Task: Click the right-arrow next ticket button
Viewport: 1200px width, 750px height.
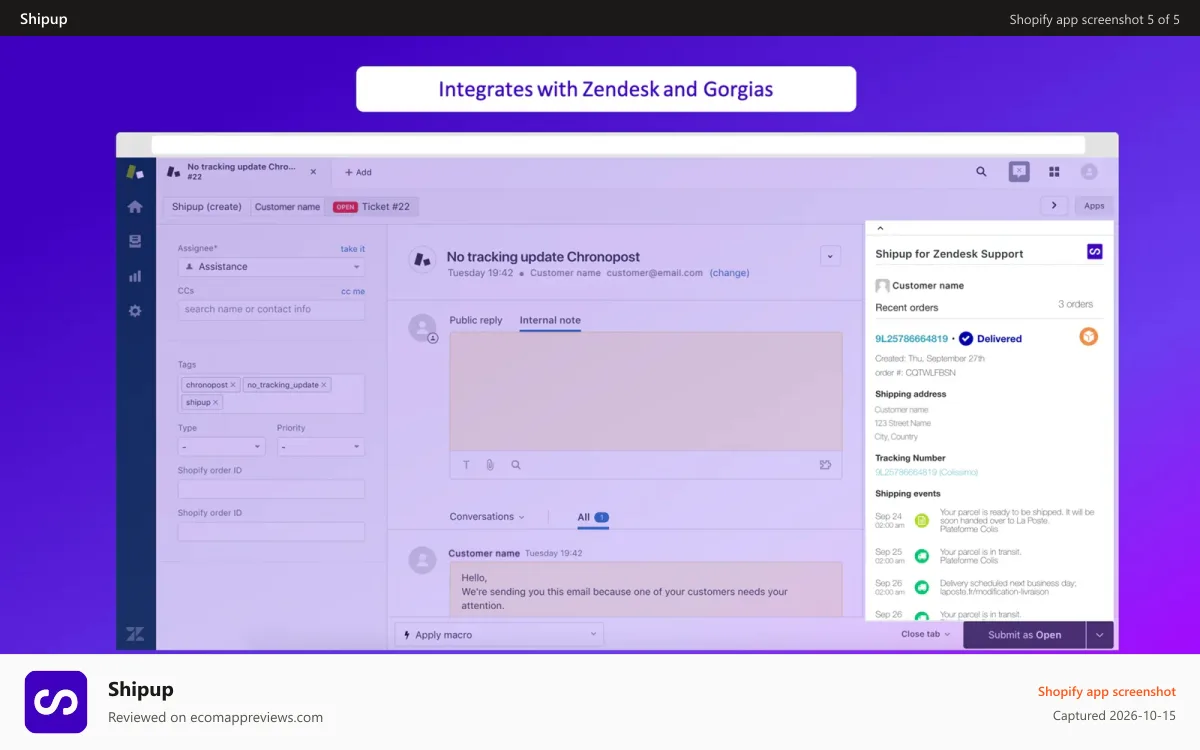Action: click(1054, 205)
